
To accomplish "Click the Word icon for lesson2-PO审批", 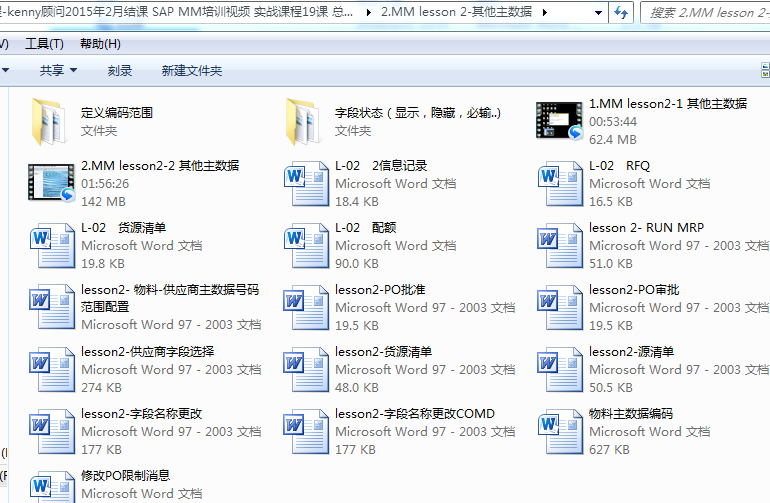I will coord(560,307).
